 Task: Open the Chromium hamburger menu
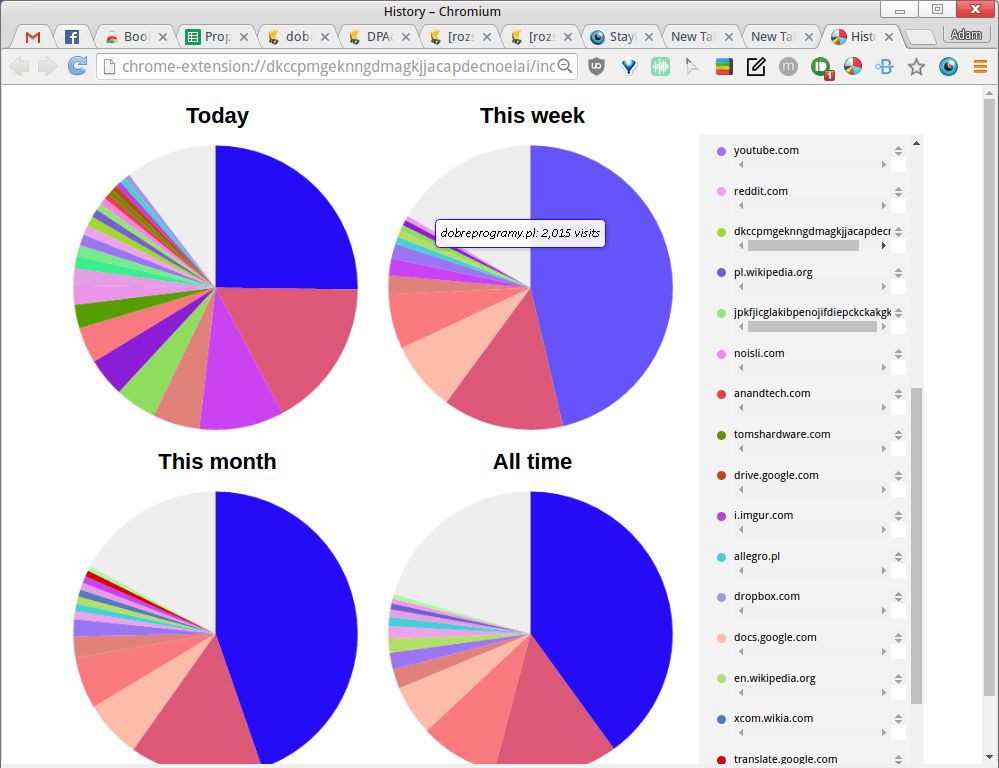coord(981,66)
